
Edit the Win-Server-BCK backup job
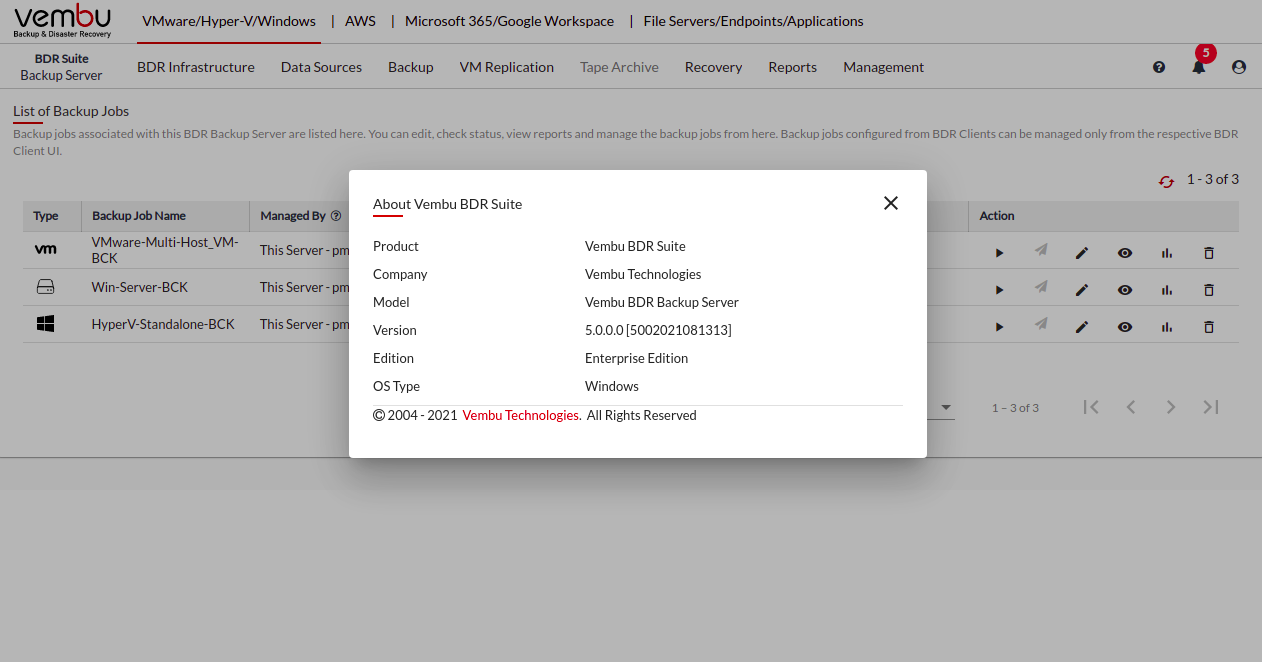click(x=1081, y=290)
